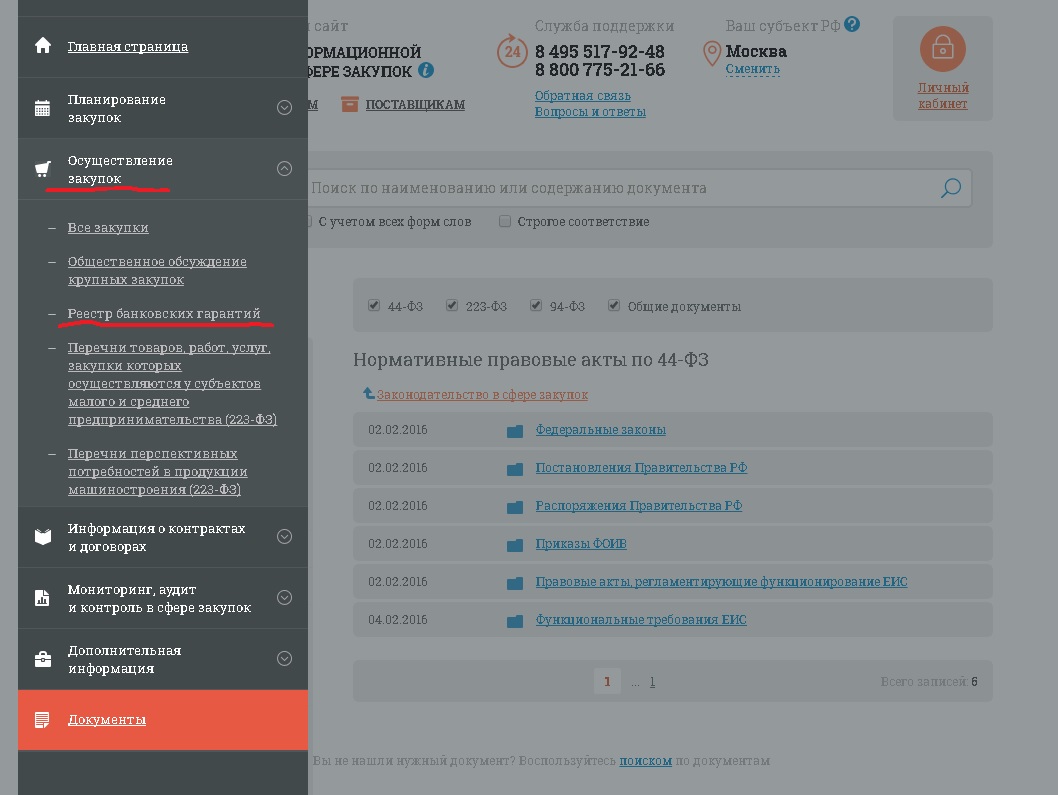Click the home icon beside Главная страница
The width and height of the screenshot is (1058, 795).
42,46
